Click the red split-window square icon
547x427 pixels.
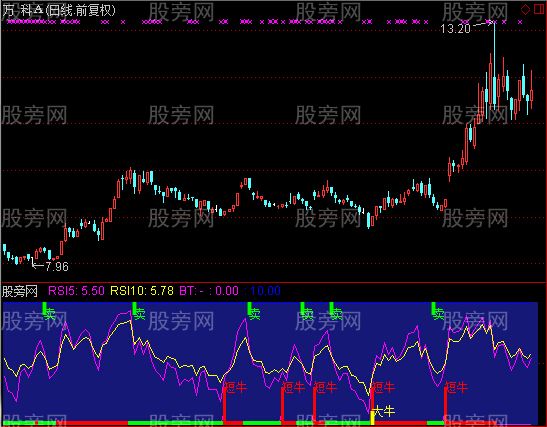539,9
